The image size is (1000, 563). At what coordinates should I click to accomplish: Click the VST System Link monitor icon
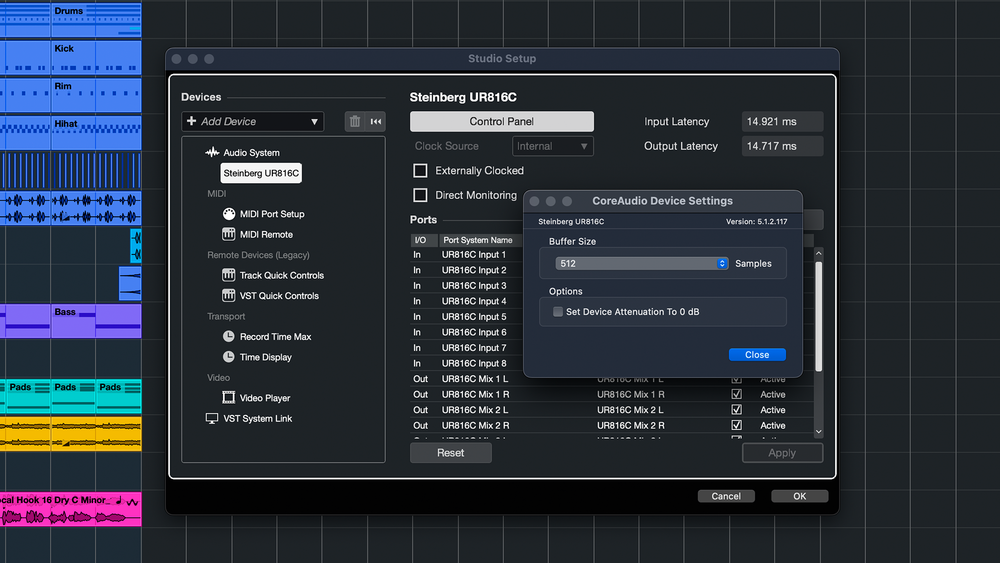click(x=211, y=419)
